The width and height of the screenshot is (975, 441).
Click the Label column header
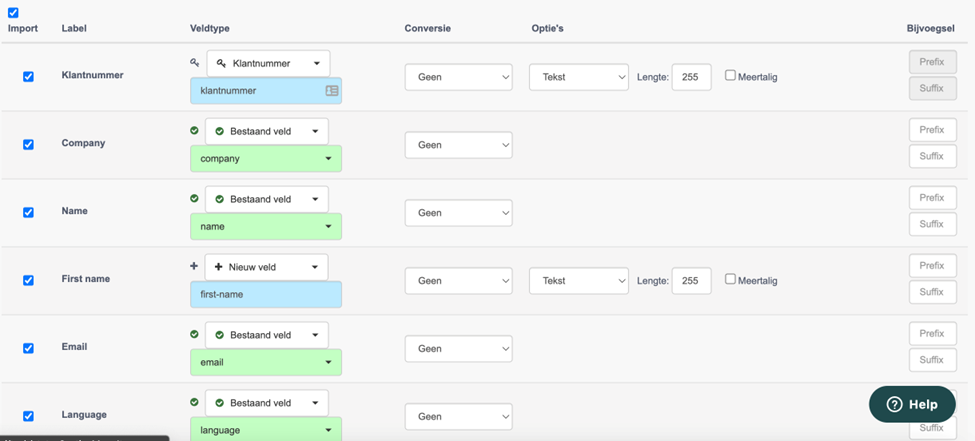coord(74,29)
